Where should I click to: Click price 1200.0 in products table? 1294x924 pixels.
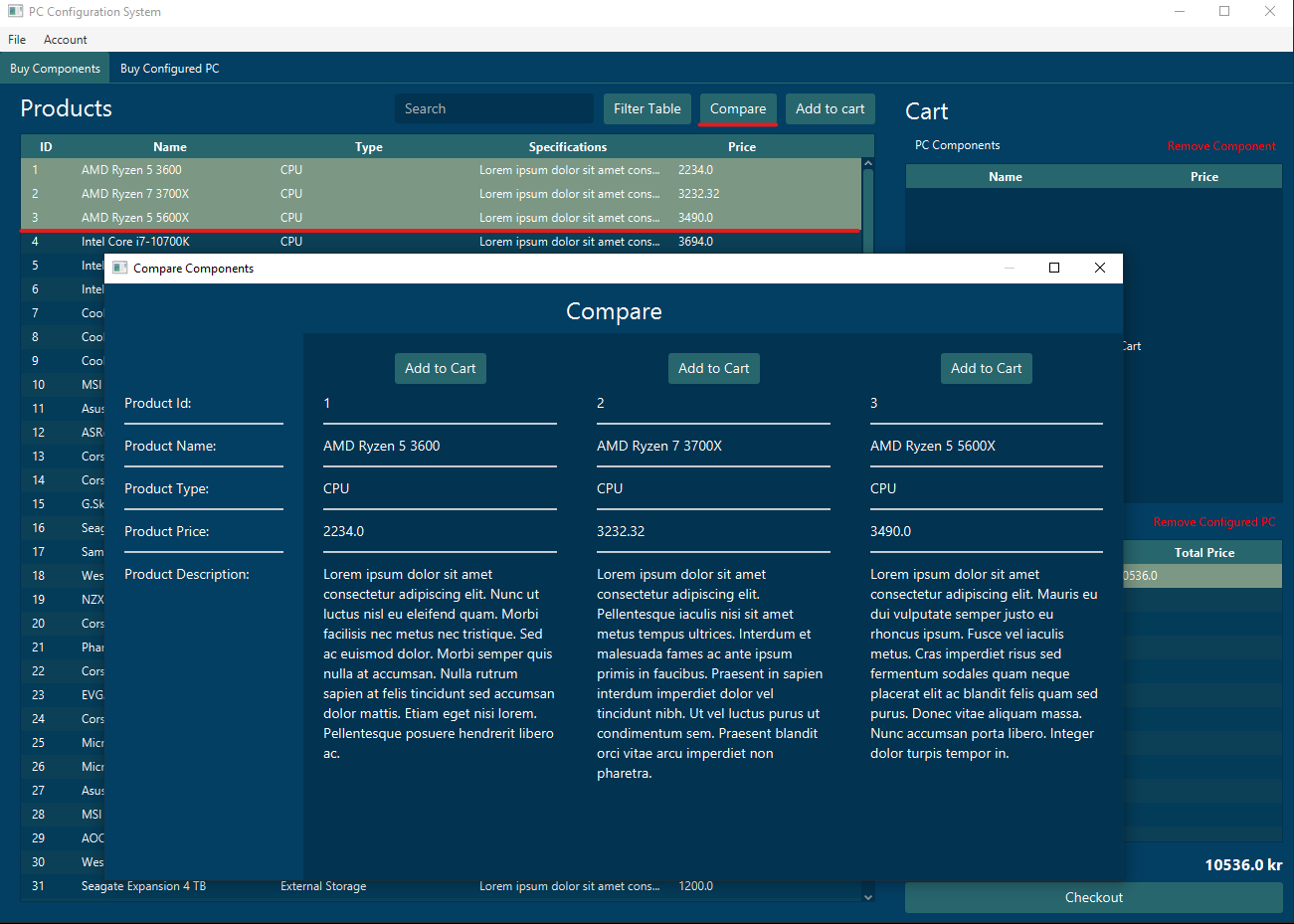695,886
